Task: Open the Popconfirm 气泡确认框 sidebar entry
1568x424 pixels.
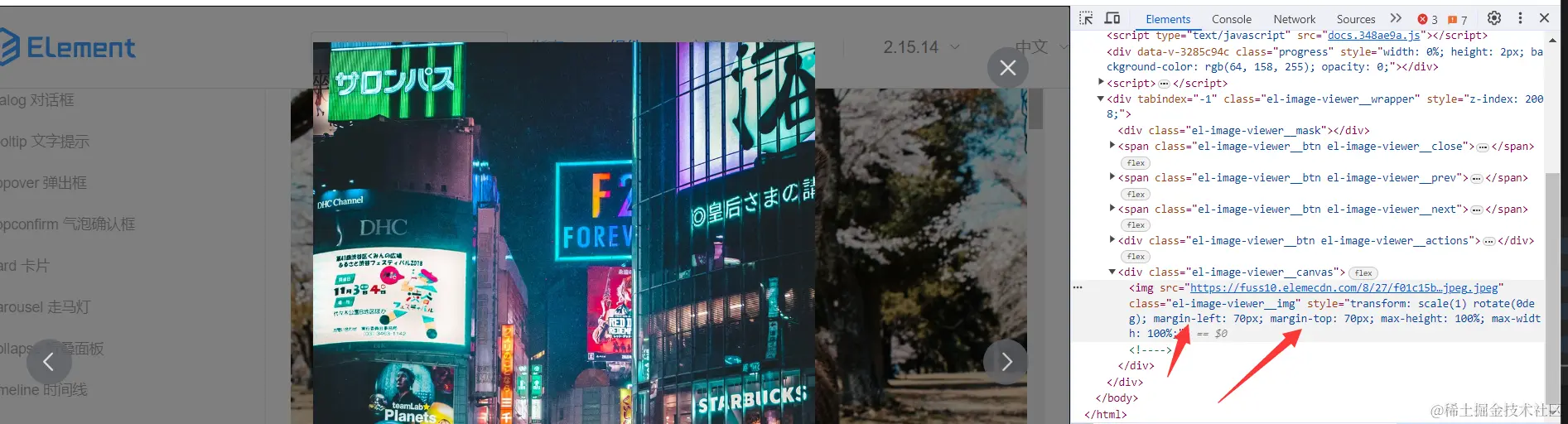Action: tap(67, 224)
